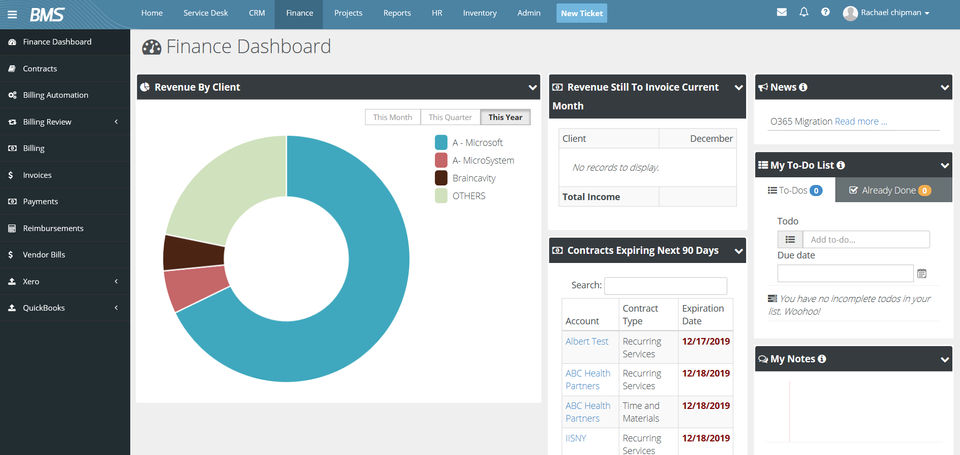
Task: Click the Rachael chipman avatar picture
Action: pyautogui.click(x=850, y=13)
